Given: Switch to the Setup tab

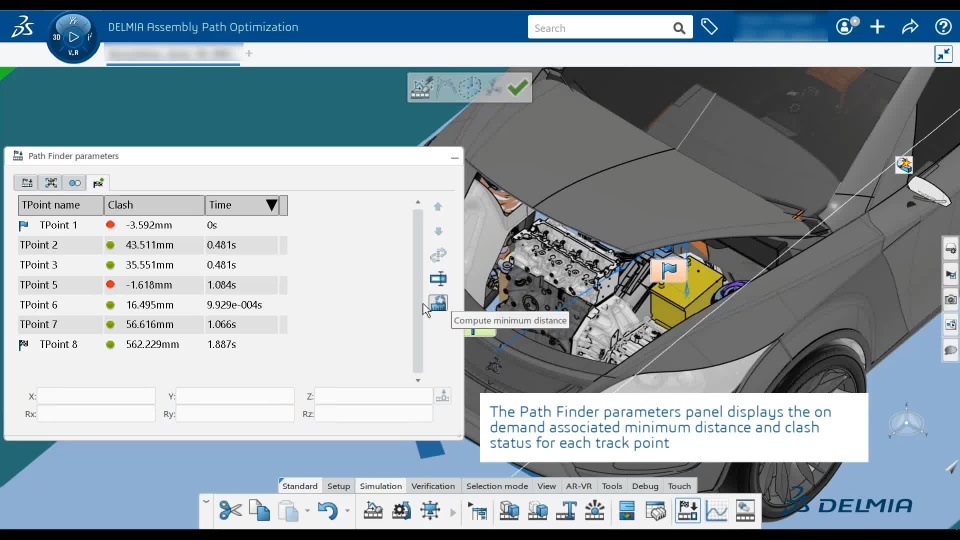Looking at the screenshot, I should click(339, 486).
